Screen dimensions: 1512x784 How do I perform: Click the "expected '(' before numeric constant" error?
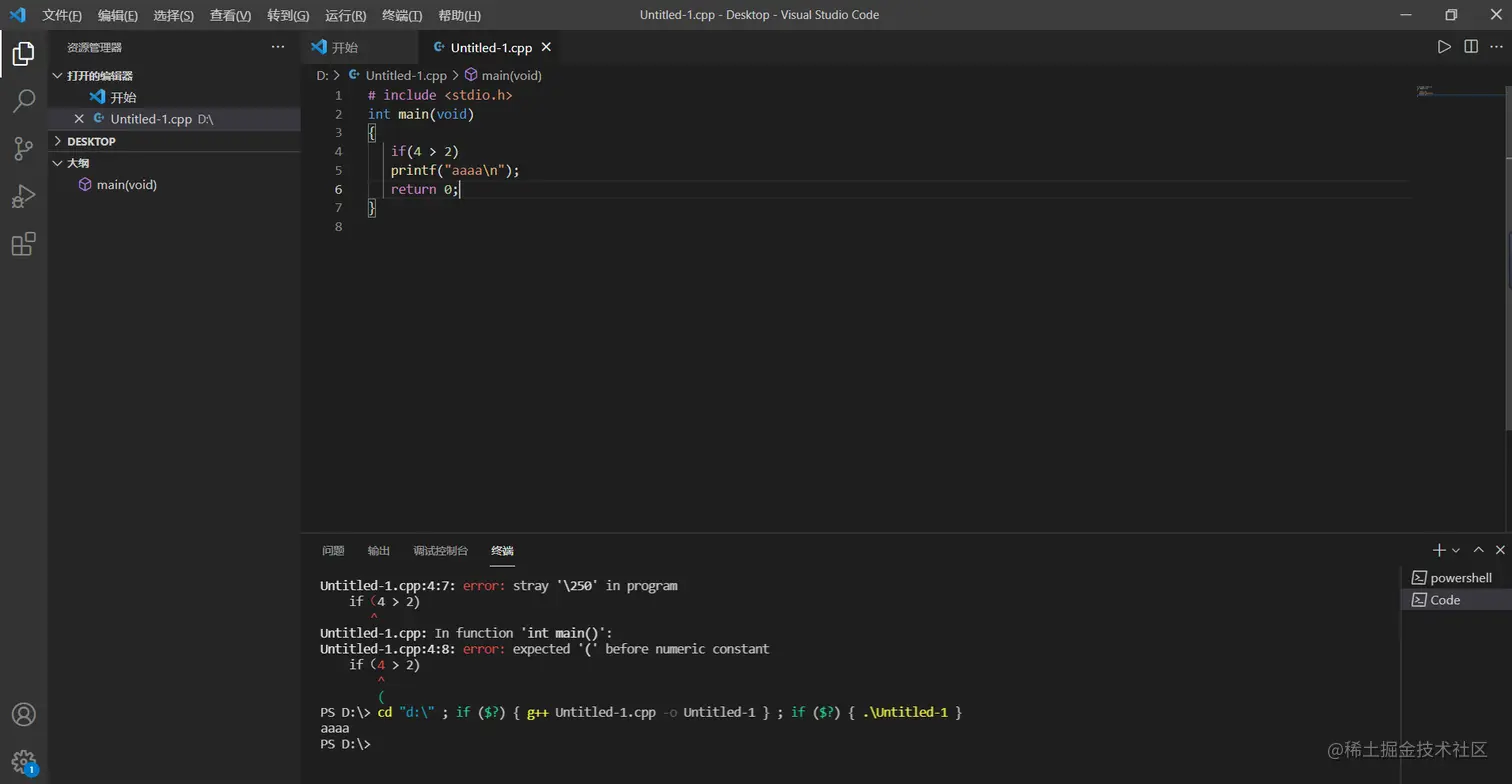[x=545, y=649]
